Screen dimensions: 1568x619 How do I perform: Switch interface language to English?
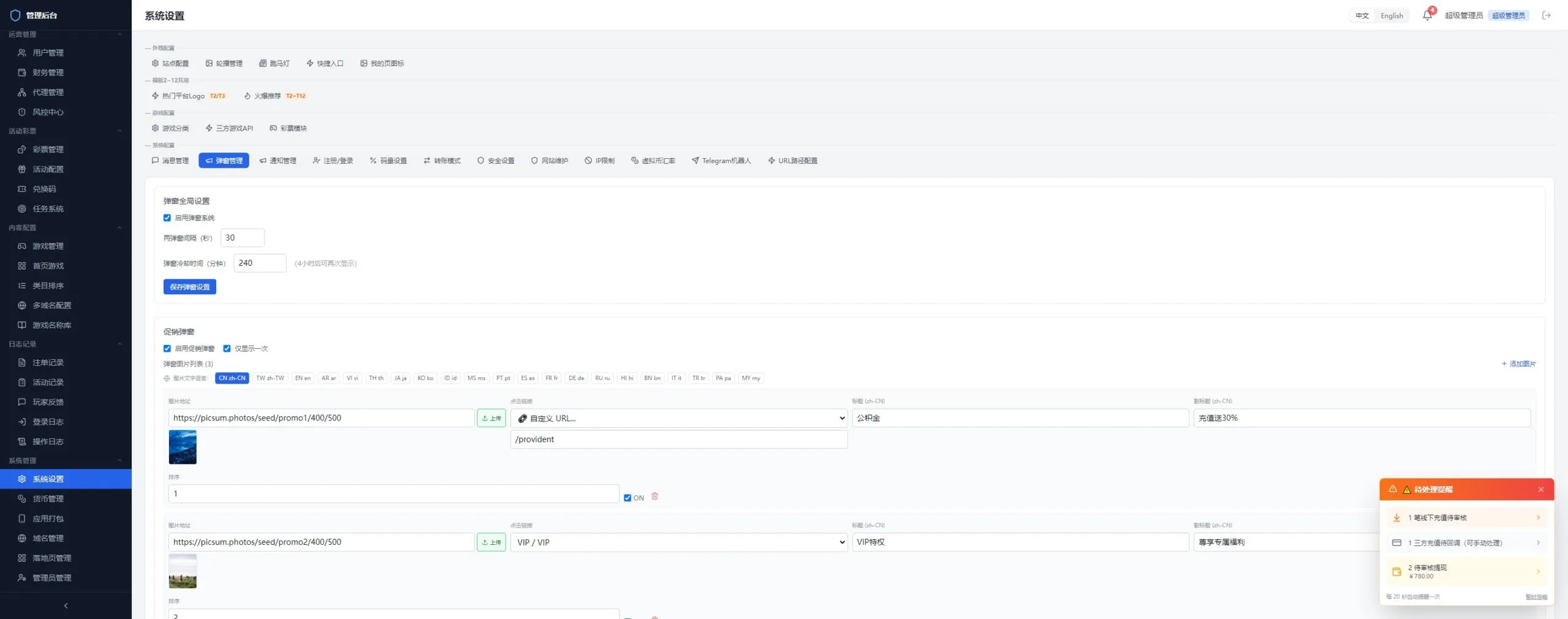[1392, 16]
